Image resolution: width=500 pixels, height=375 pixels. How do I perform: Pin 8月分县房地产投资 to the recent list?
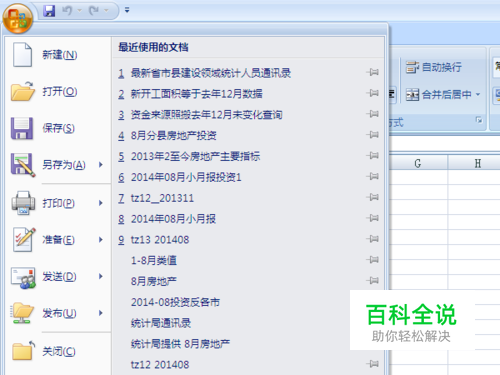click(x=373, y=135)
